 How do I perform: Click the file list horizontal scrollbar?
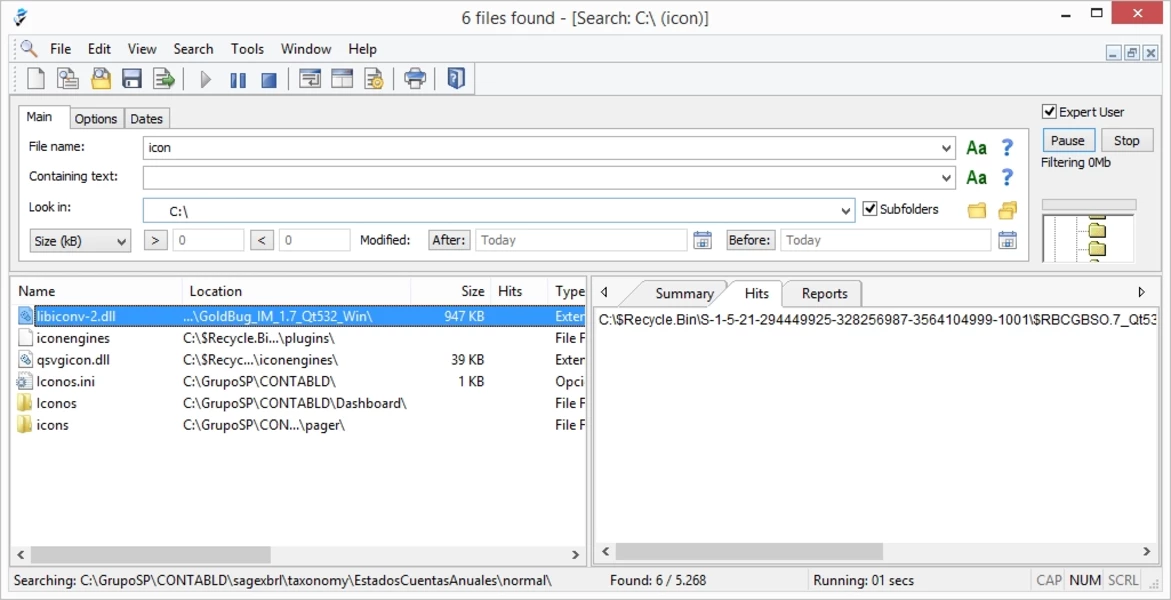point(150,554)
